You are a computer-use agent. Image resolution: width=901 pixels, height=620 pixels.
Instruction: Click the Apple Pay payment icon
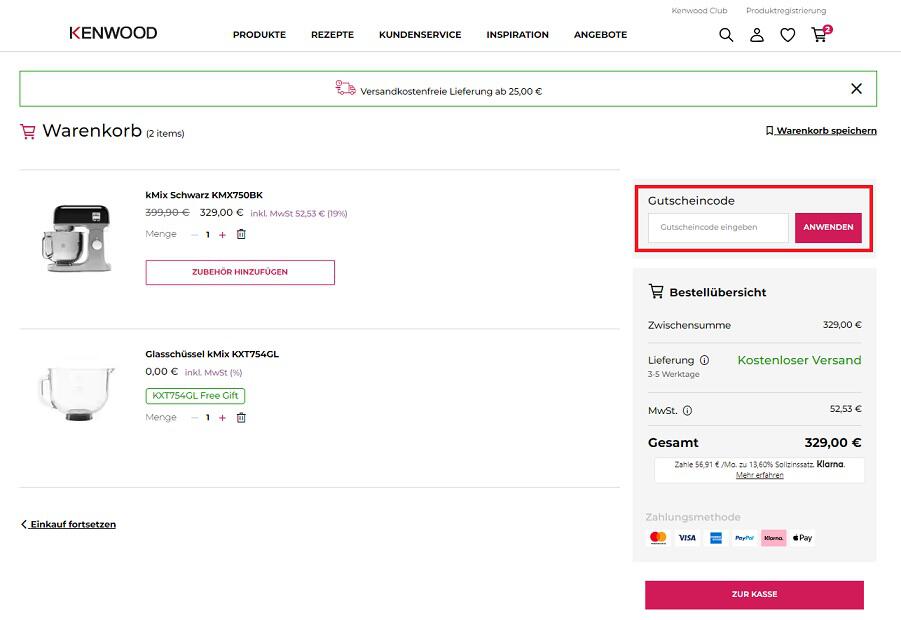pos(802,538)
